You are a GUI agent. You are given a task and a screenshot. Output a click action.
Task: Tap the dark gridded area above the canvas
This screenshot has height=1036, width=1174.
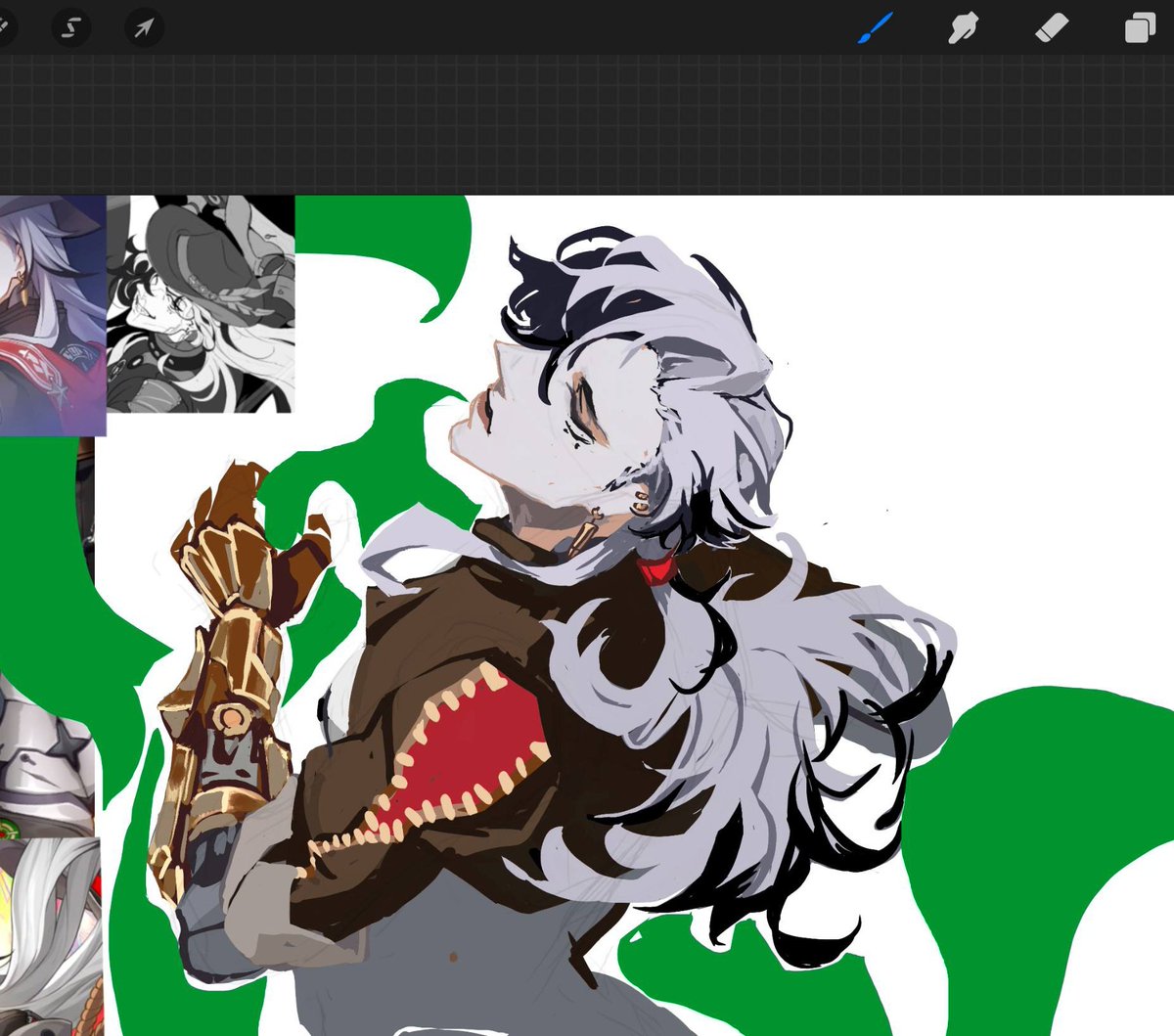click(x=587, y=127)
